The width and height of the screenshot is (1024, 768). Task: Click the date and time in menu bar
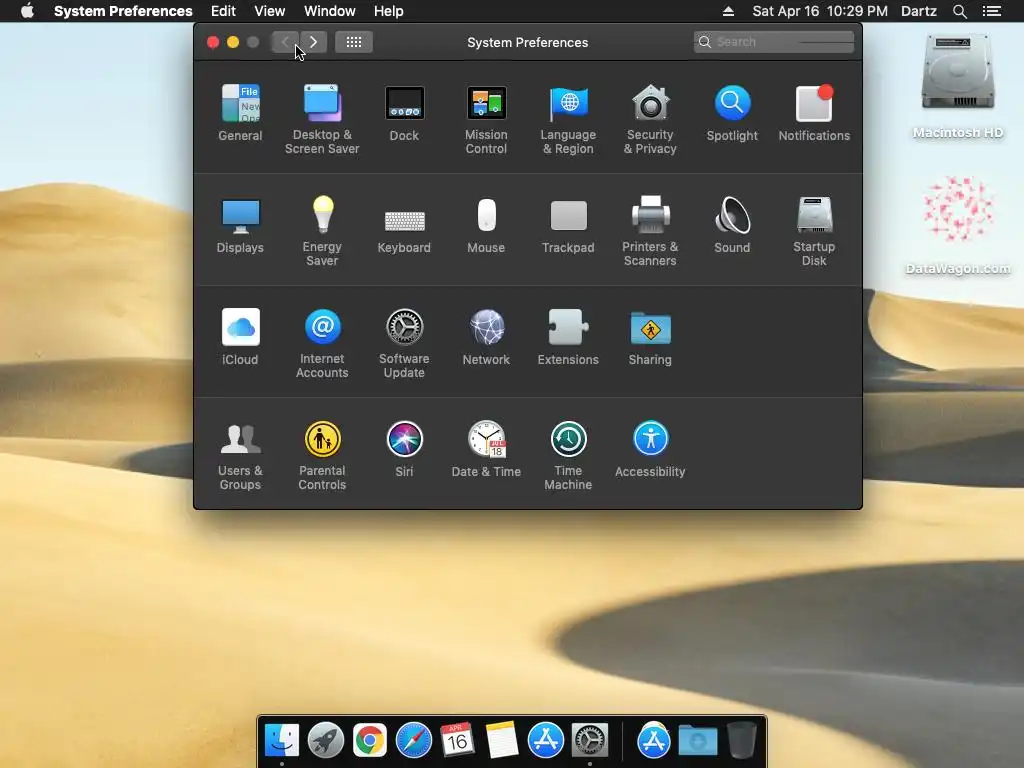(x=820, y=11)
